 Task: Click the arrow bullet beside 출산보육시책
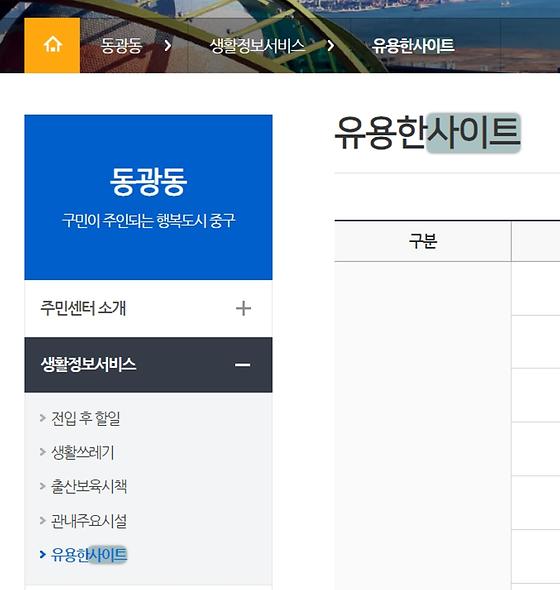[43, 486]
